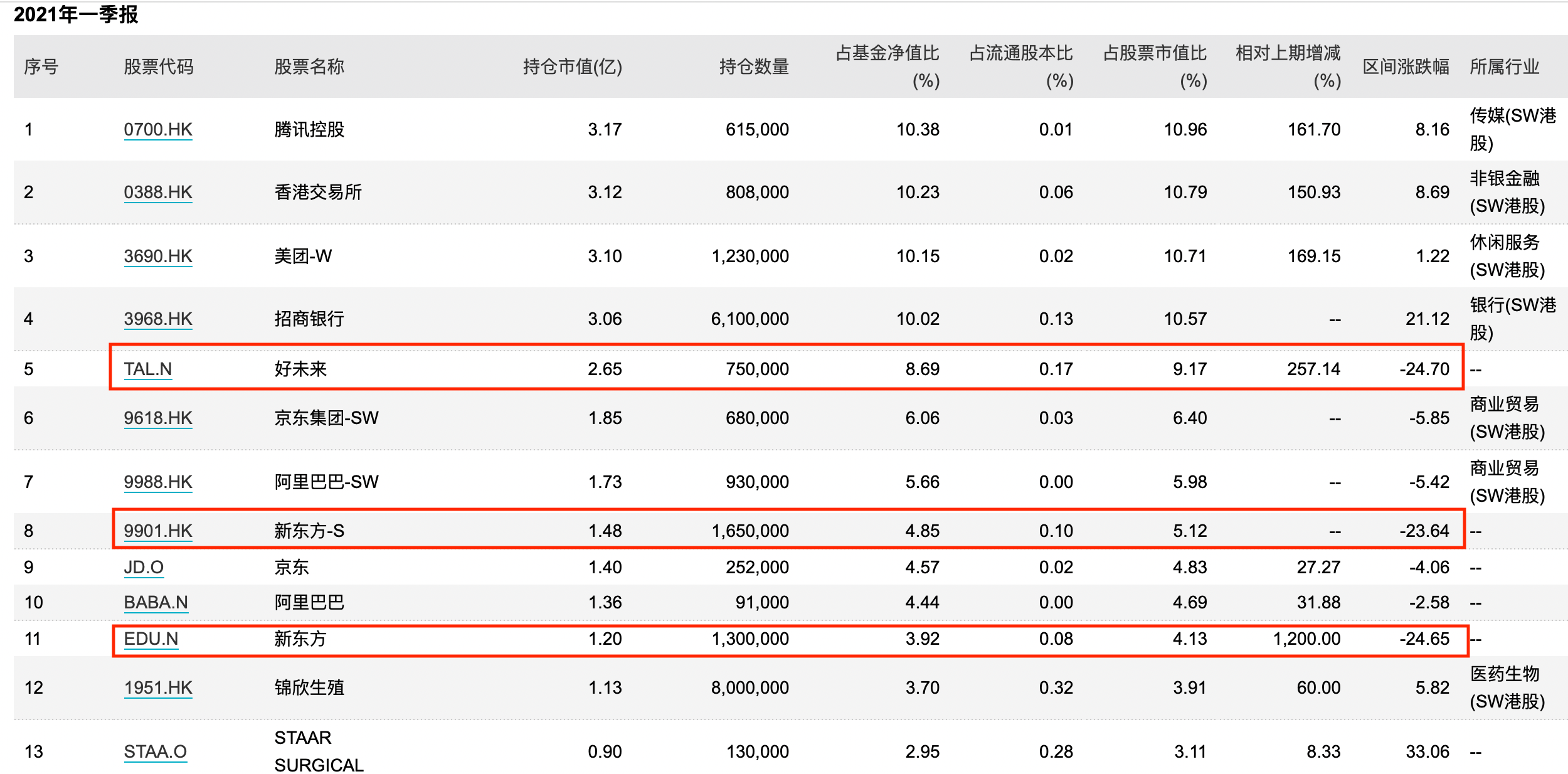
Task: Click the TAL.N stock code link
Action: coord(148,369)
